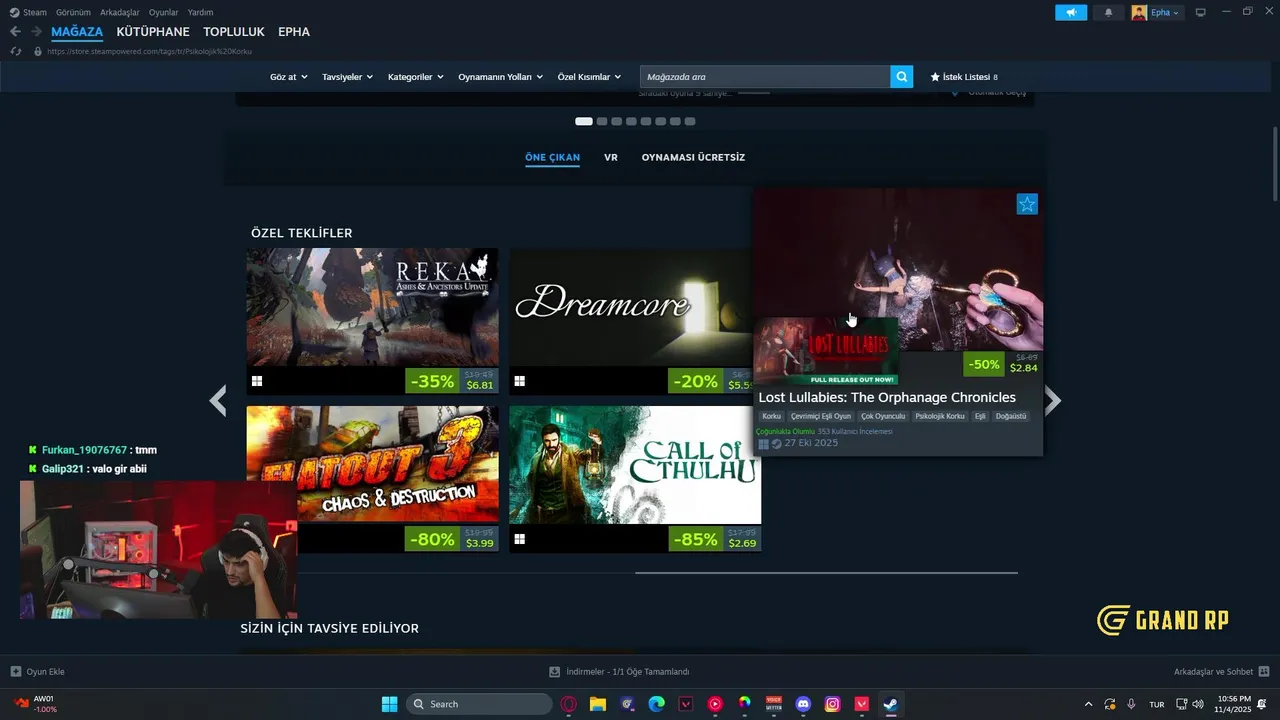Click Arkadaşlar ve Sohbet label
This screenshot has height=720, width=1280.
[1213, 672]
